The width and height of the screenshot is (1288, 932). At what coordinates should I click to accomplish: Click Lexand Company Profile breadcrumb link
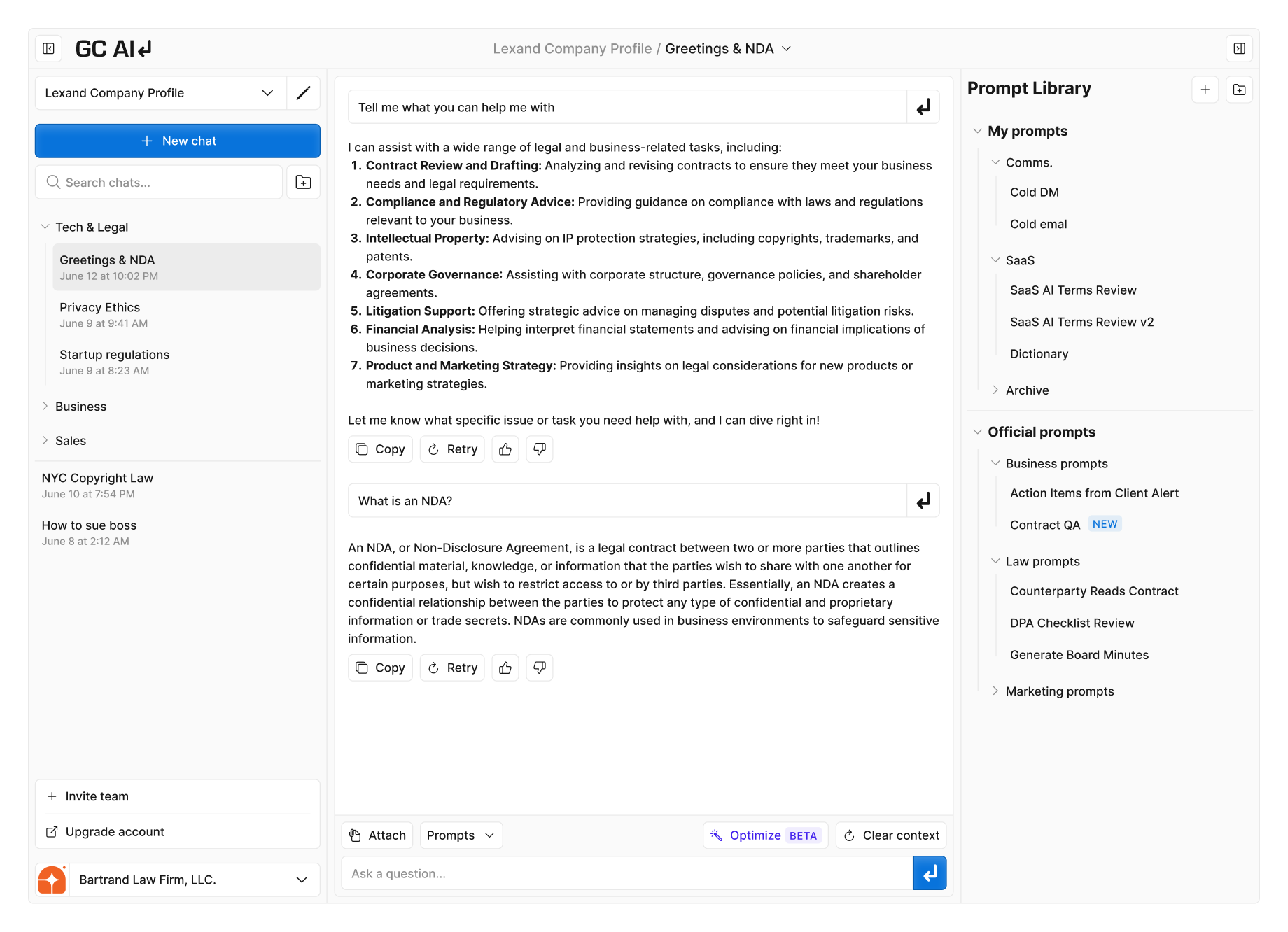pos(572,48)
